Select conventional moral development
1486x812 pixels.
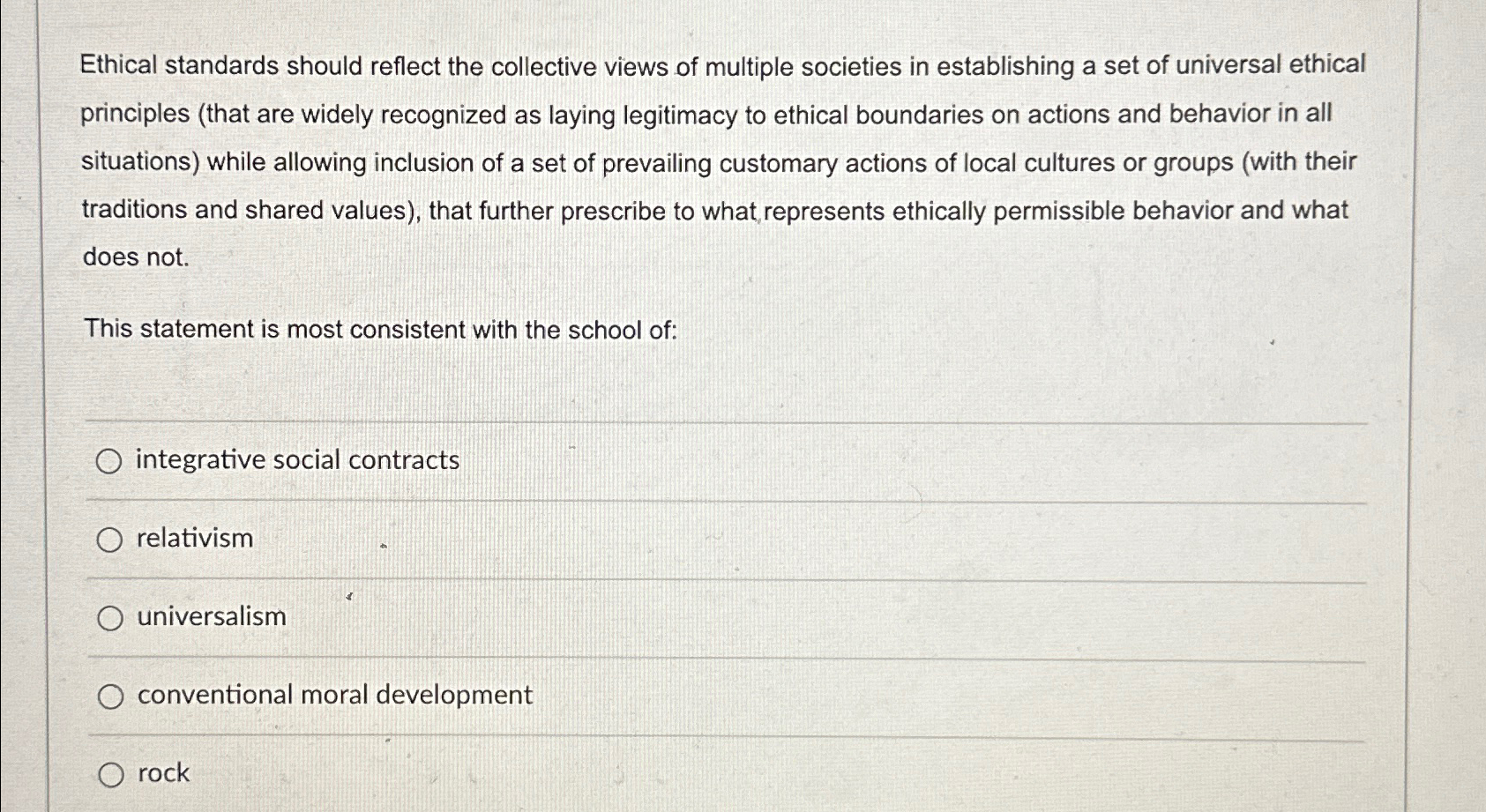pos(111,697)
